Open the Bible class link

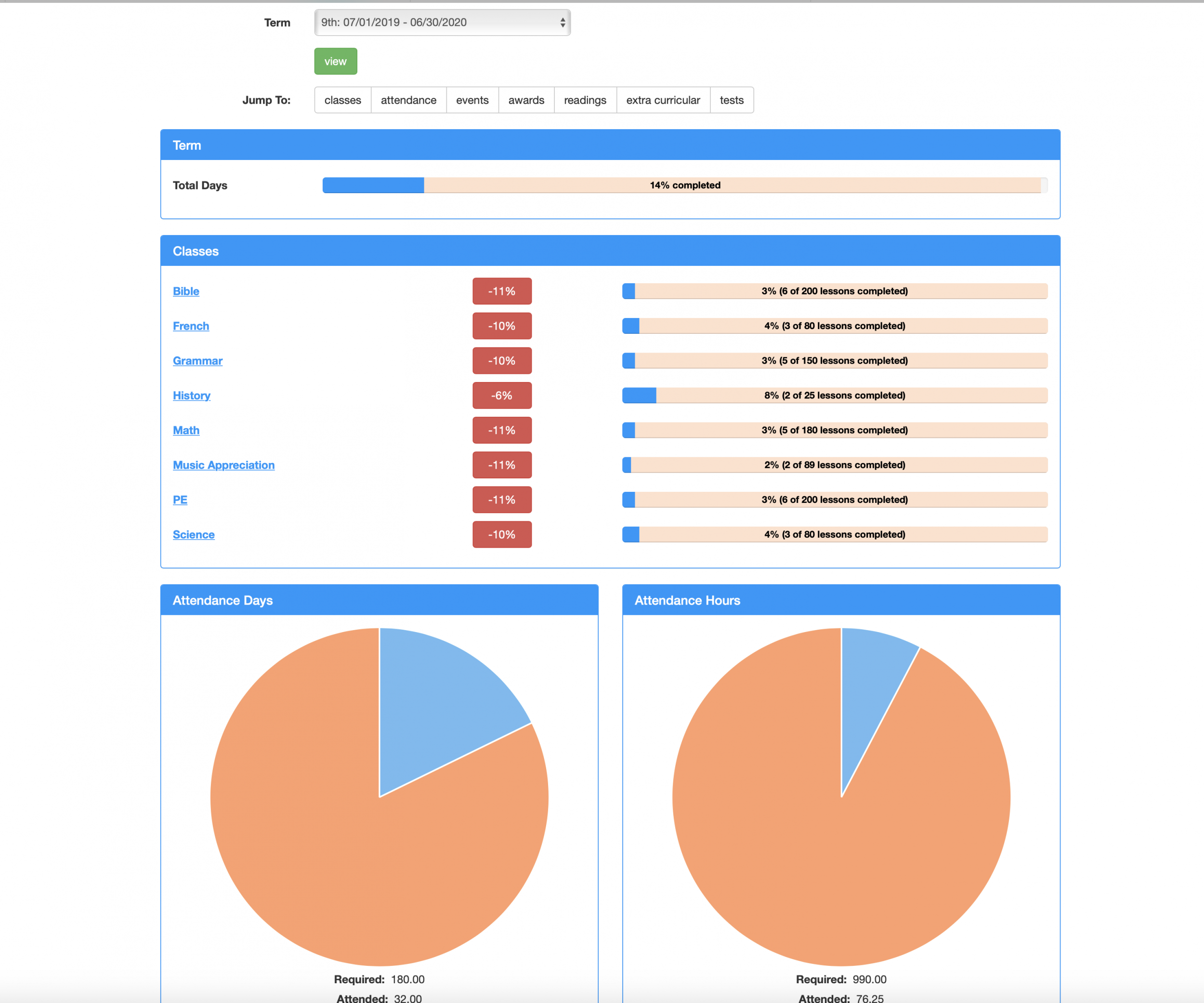[x=186, y=291]
